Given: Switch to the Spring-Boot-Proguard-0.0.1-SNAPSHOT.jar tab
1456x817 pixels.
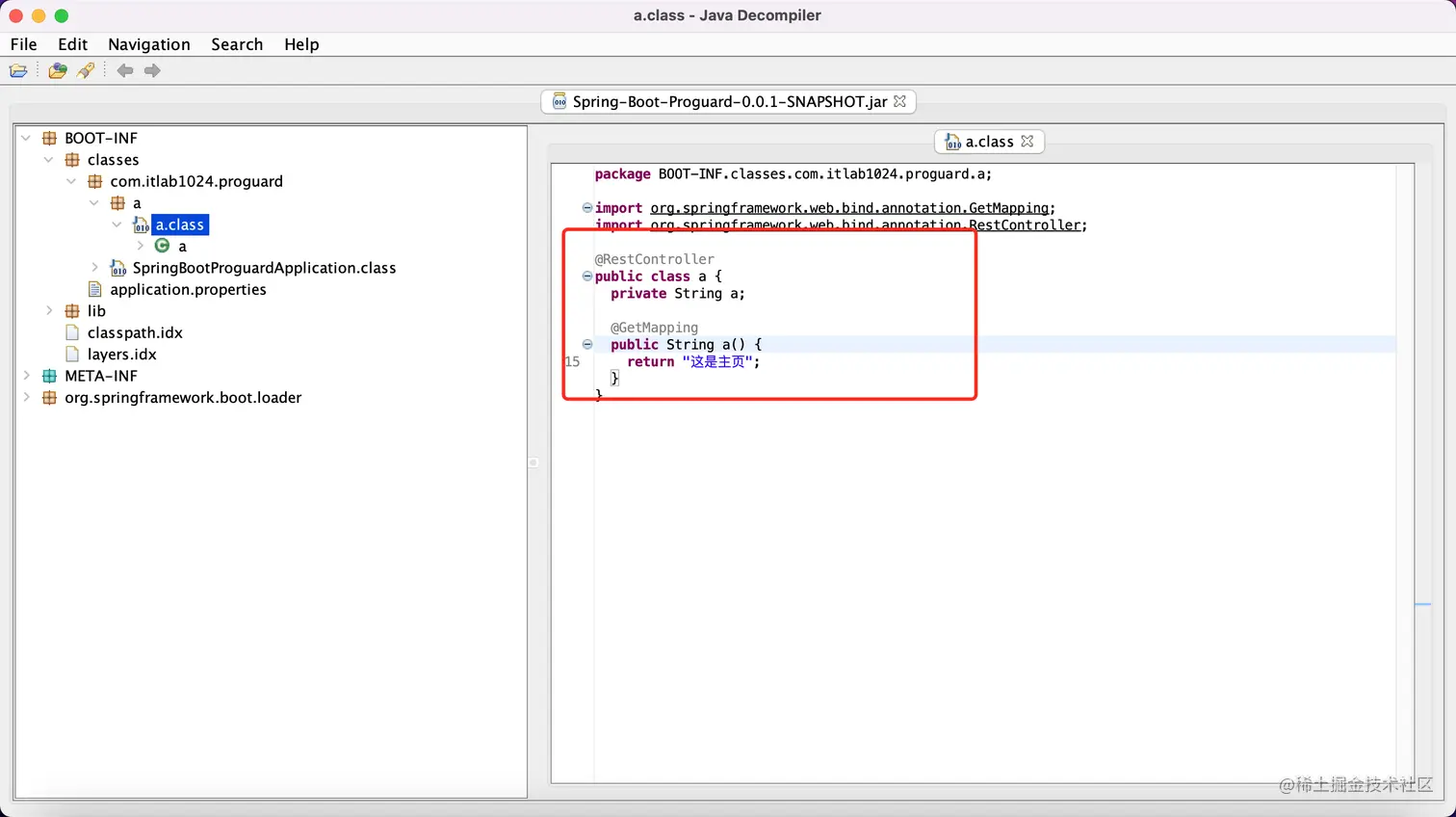Looking at the screenshot, I should (x=729, y=101).
